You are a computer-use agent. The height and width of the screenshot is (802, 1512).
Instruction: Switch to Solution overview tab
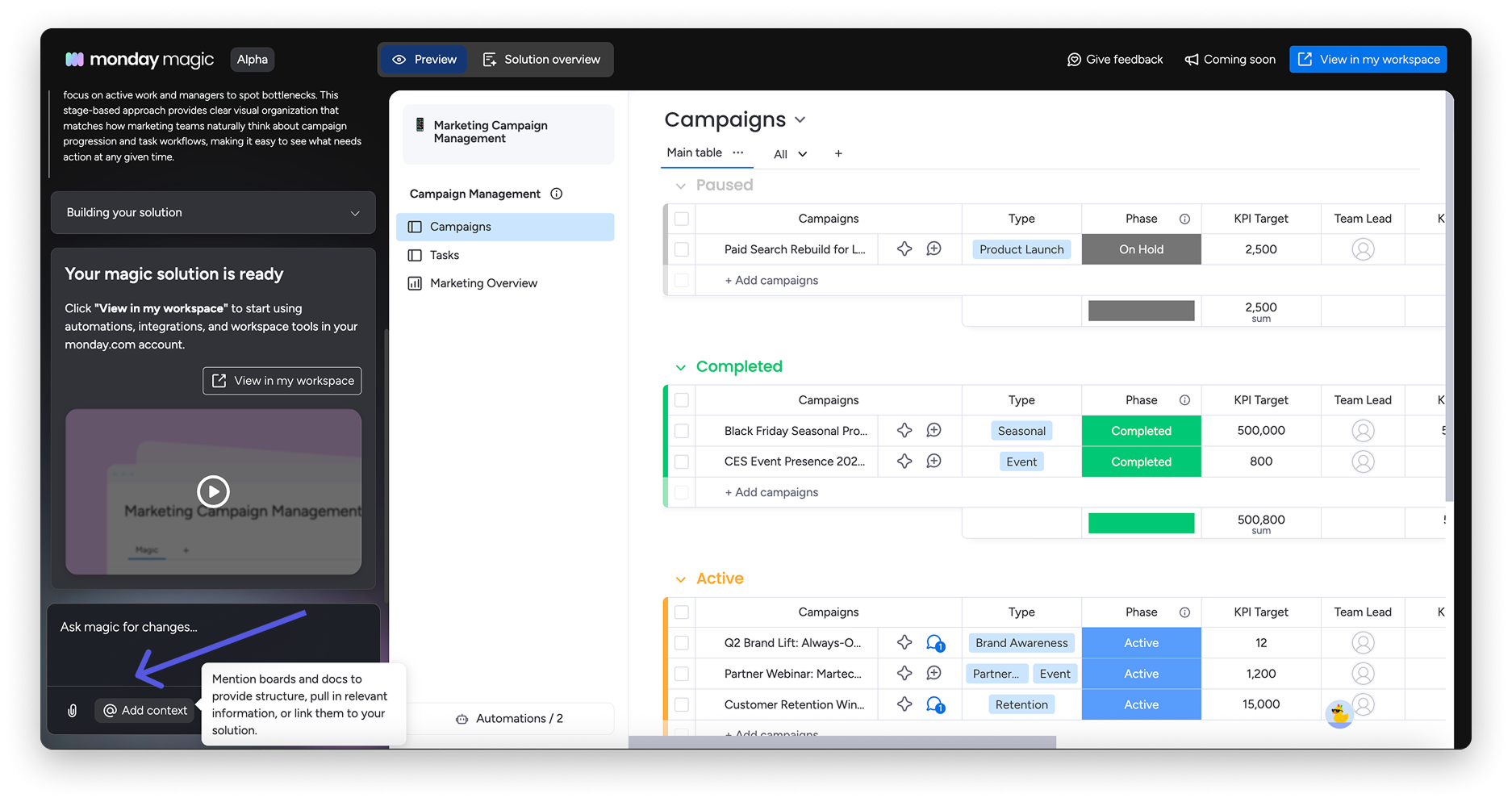click(x=541, y=60)
